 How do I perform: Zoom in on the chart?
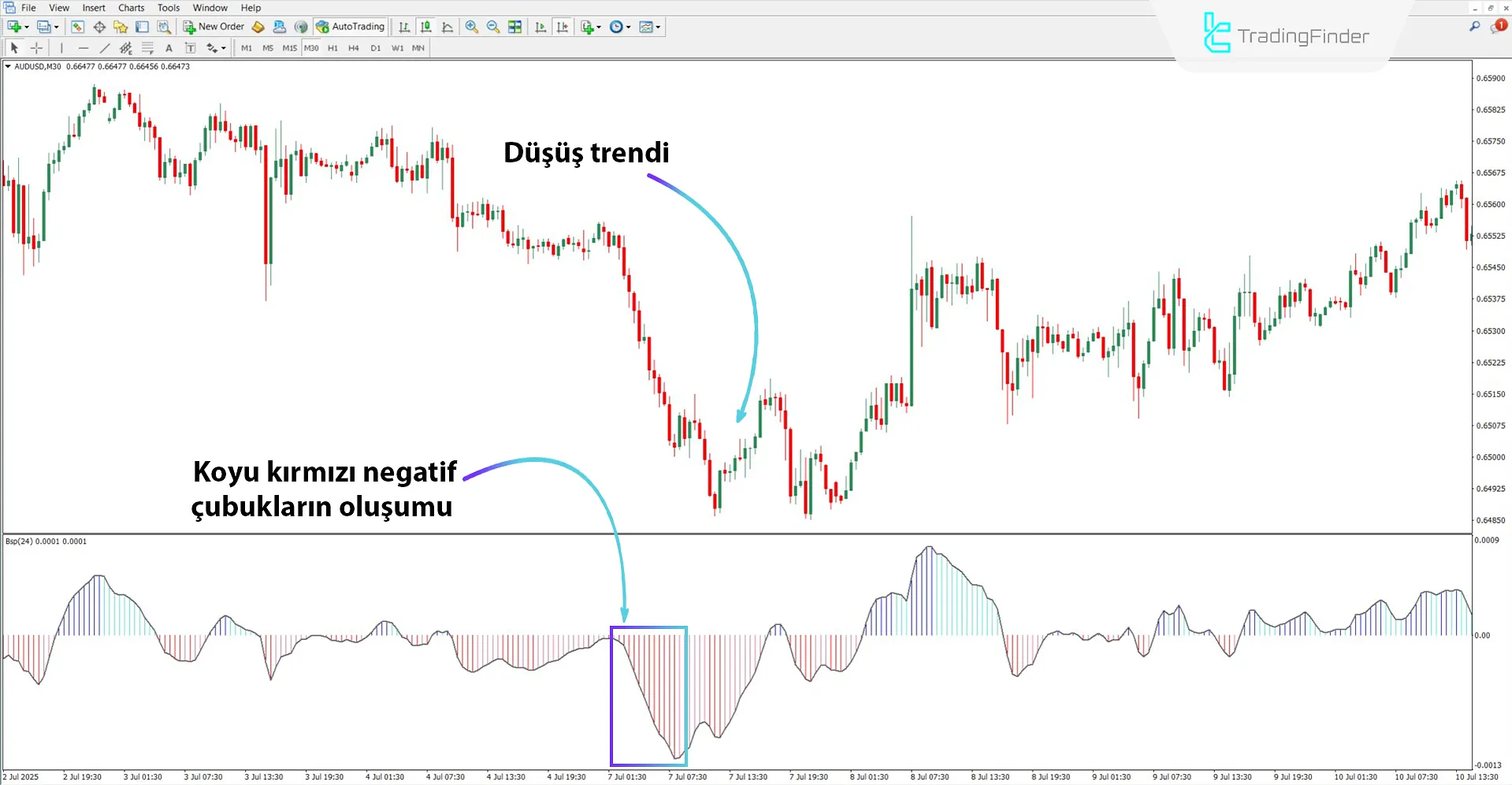[471, 26]
